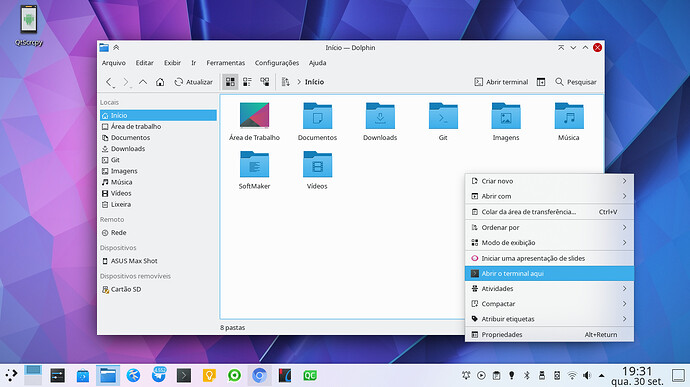Navigate to home folder via house icon
This screenshot has height=387, width=690.
(x=160, y=82)
